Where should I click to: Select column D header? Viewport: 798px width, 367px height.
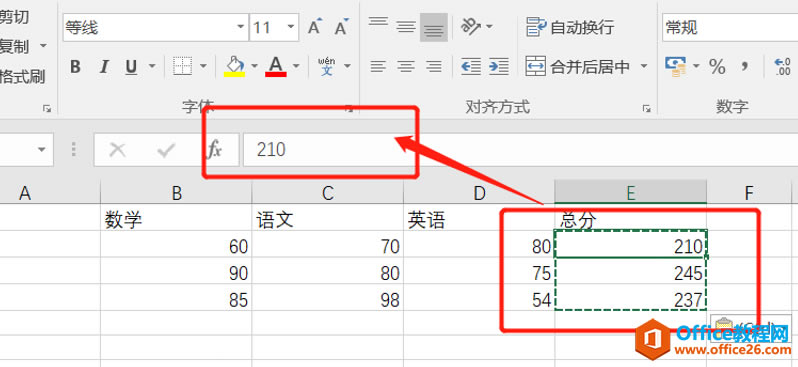tap(479, 192)
